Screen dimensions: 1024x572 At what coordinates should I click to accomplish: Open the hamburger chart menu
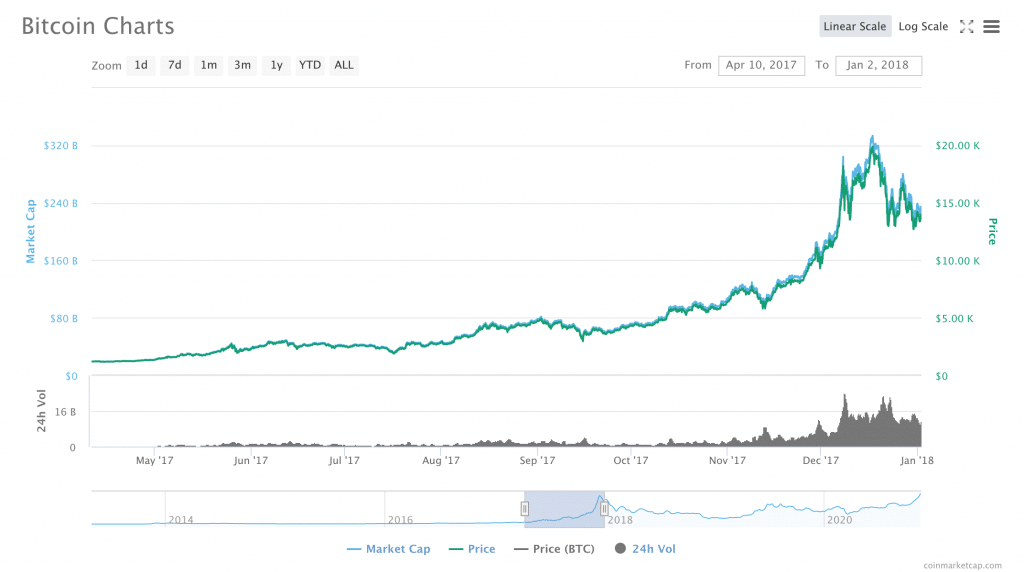(991, 27)
